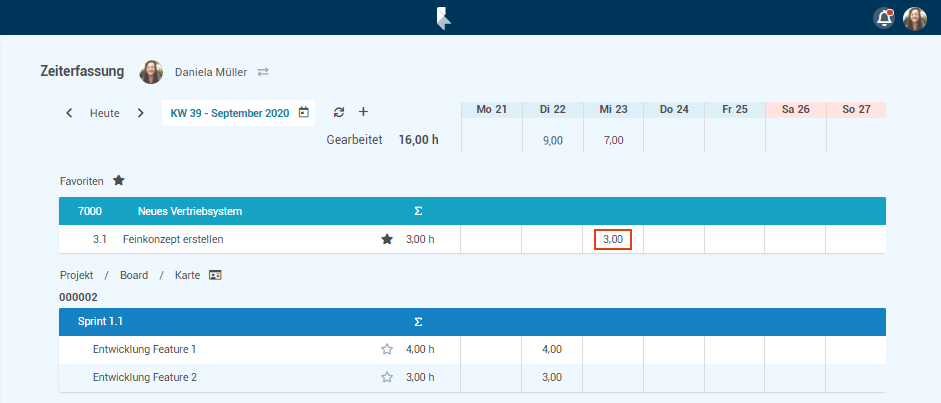Star Entwicklung Feature 2 as favorite
Screen dimensions: 941x403
coord(387,378)
